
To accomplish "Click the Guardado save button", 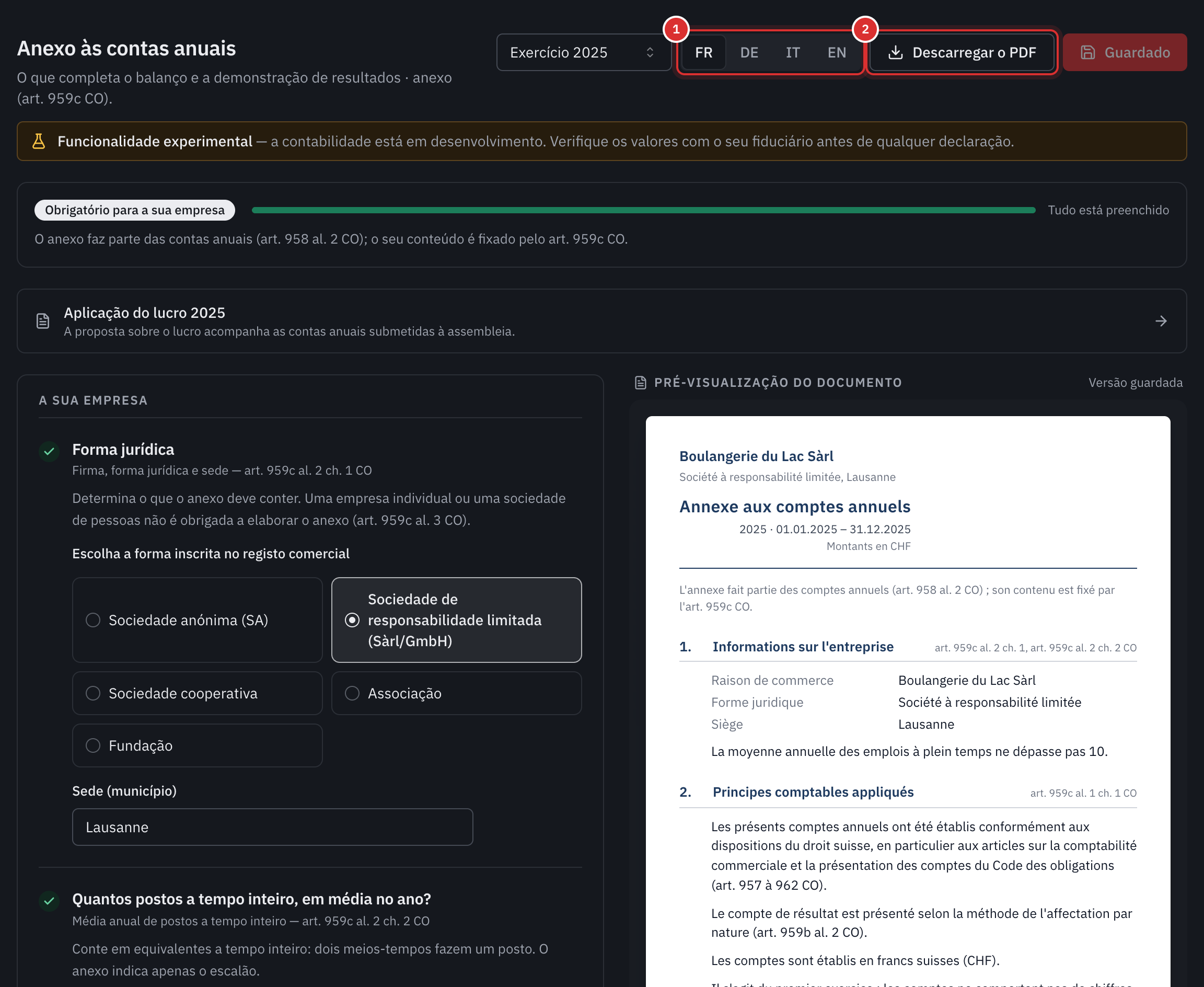I will pyautogui.click(x=1125, y=52).
